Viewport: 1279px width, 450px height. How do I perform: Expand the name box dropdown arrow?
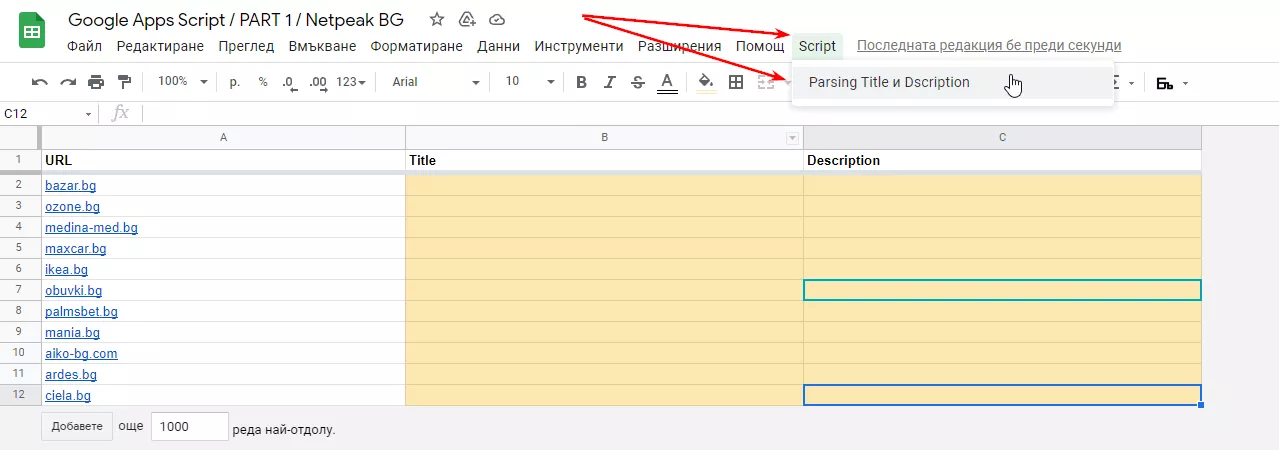pos(88,114)
